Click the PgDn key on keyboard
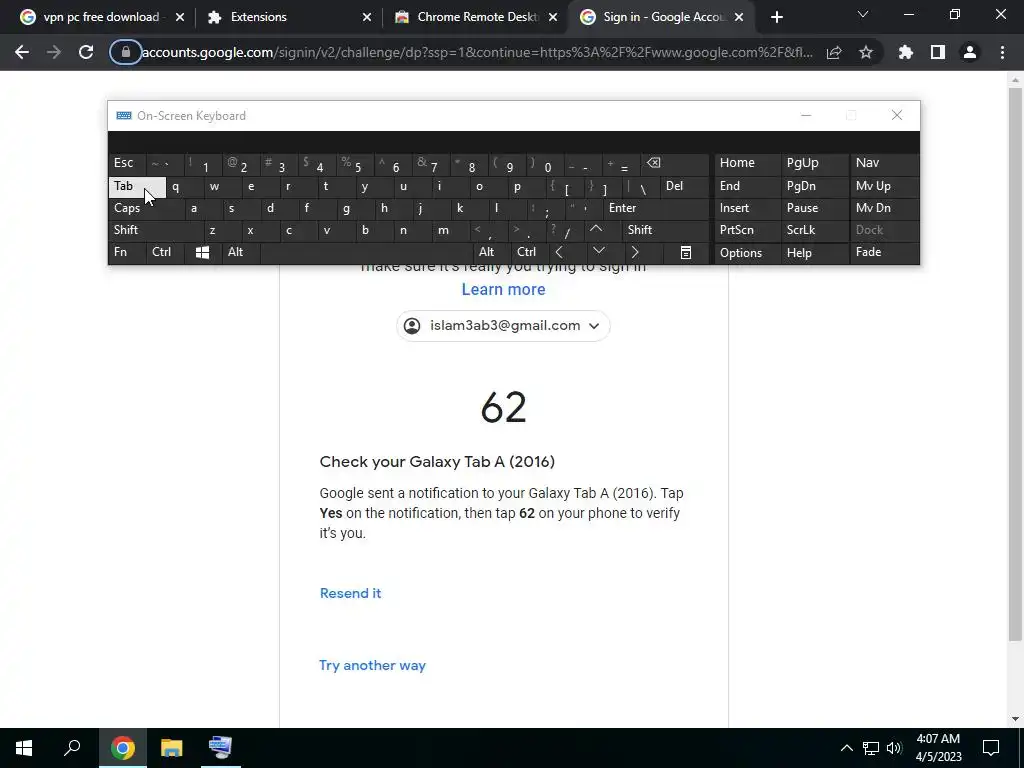Viewport: 1024px width, 768px height. click(814, 187)
